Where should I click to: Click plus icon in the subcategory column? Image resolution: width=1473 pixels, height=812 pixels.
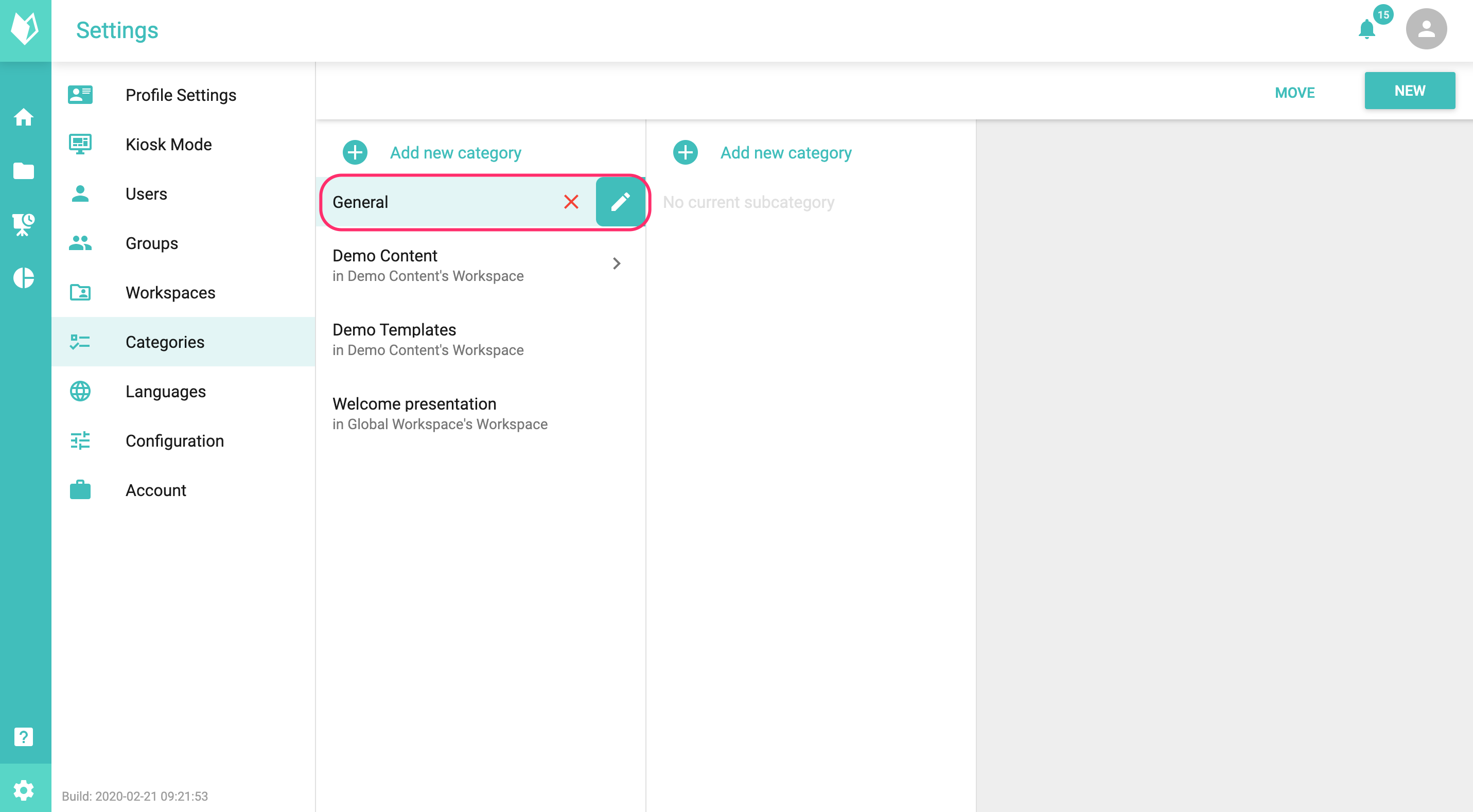tap(685, 153)
